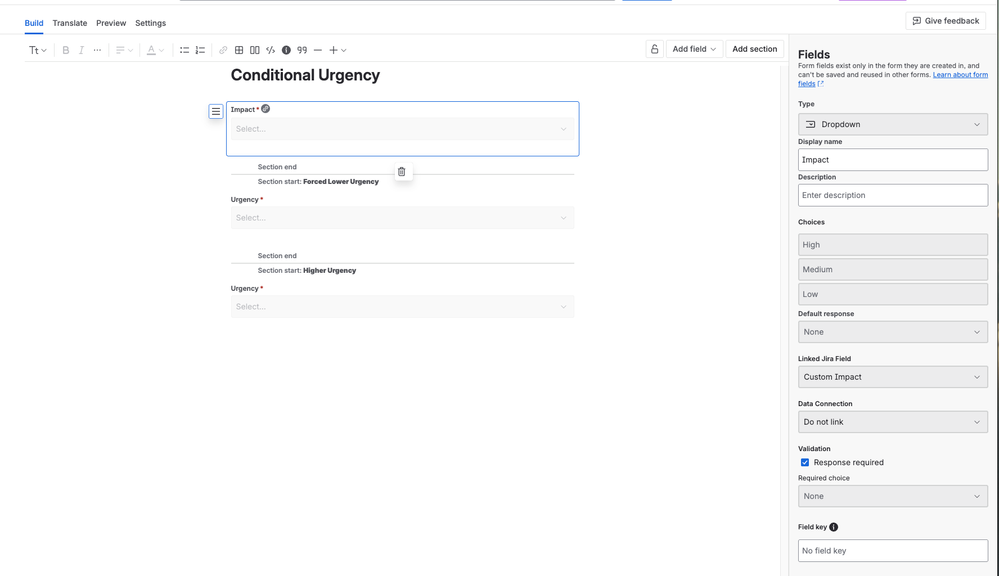Open the Required choice dropdown

(x=893, y=496)
